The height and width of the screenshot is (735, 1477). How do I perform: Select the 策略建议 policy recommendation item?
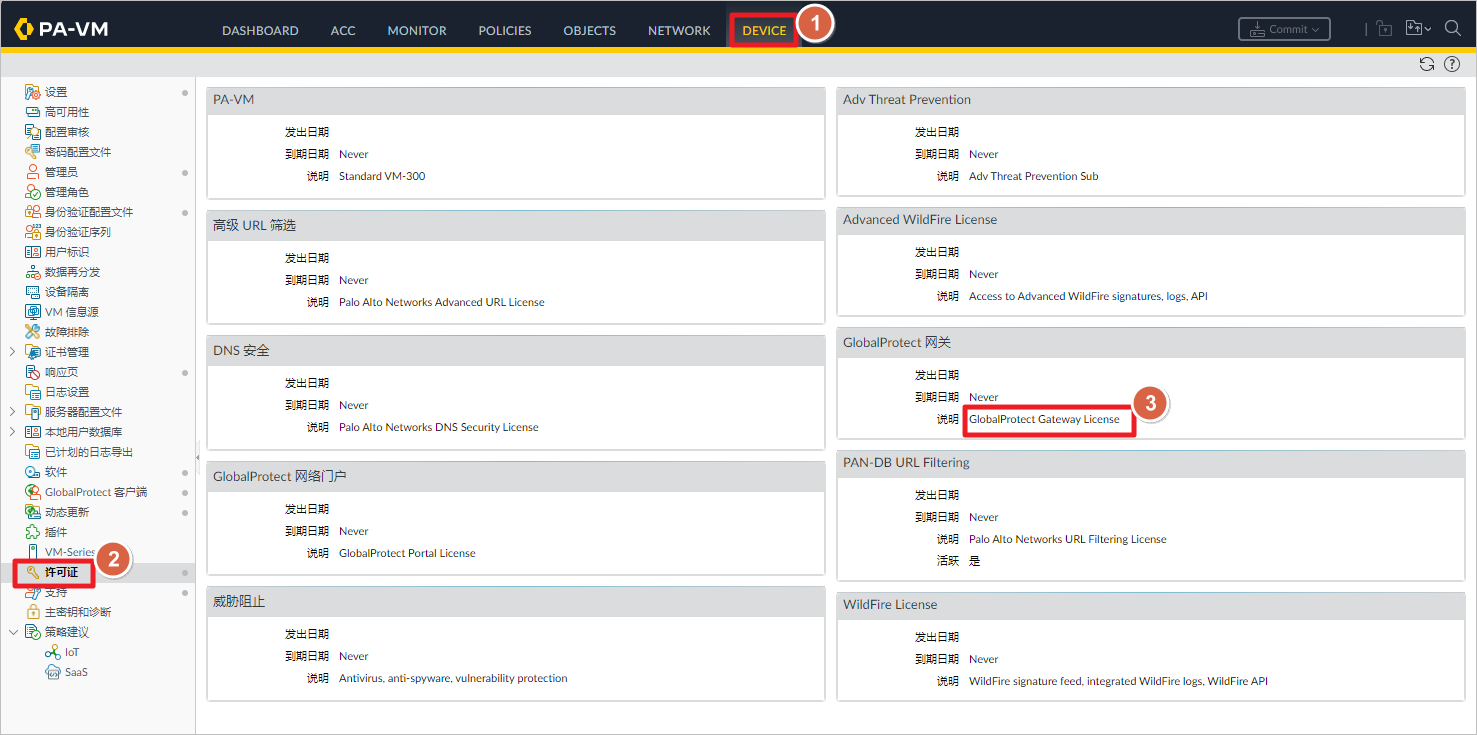pos(67,632)
